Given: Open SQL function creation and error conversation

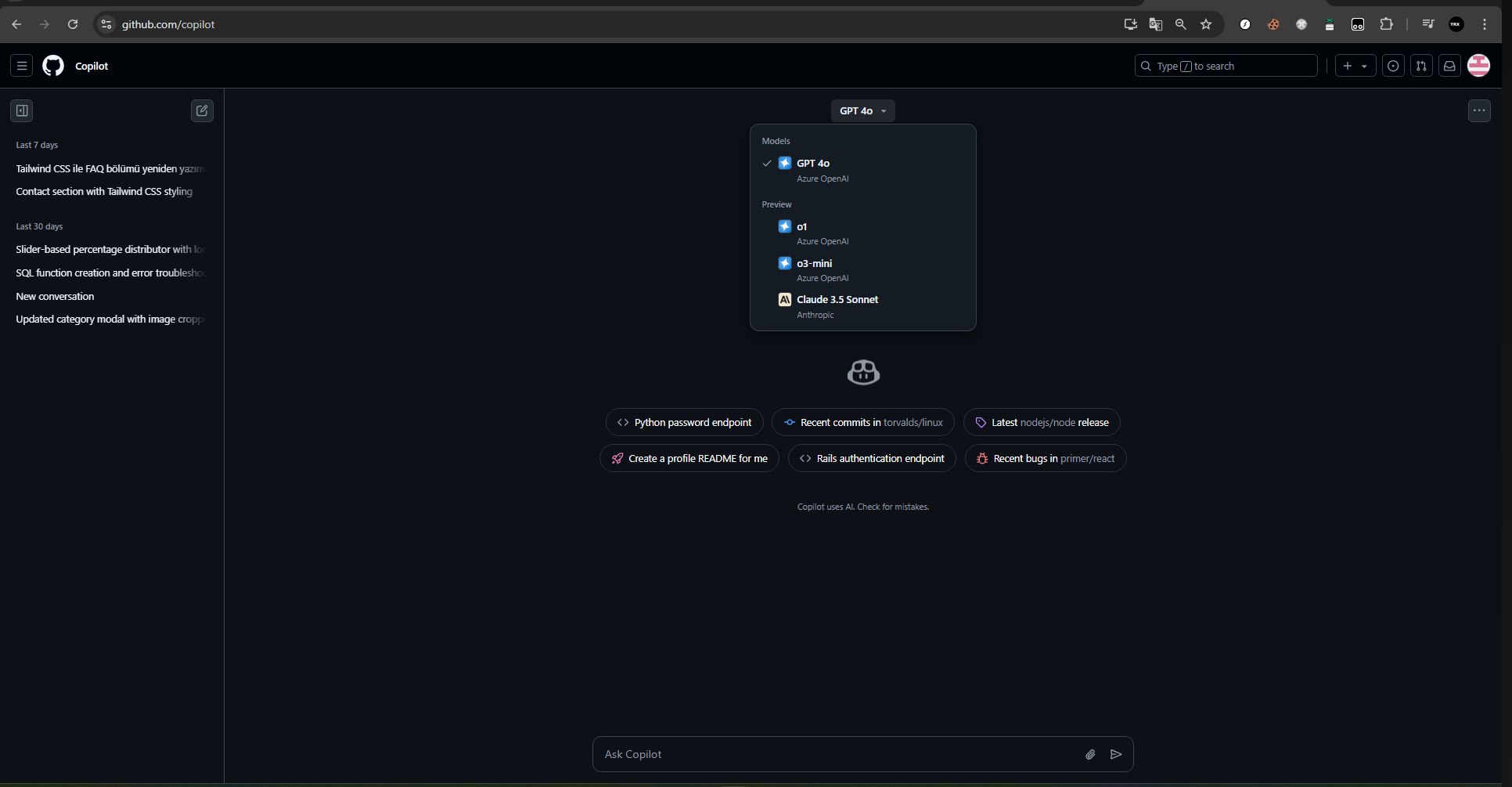Looking at the screenshot, I should point(111,273).
